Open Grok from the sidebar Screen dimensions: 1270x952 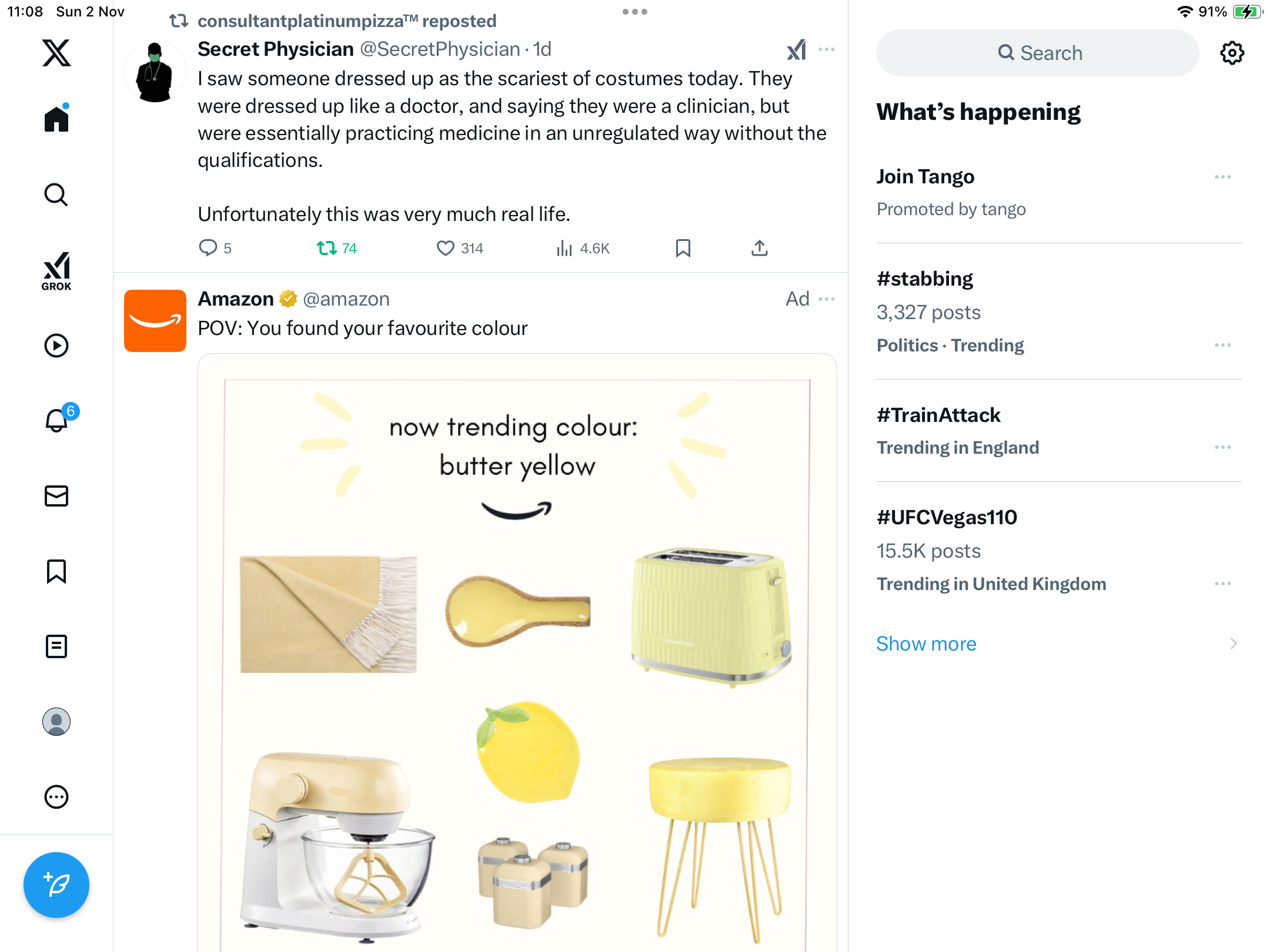tap(56, 271)
